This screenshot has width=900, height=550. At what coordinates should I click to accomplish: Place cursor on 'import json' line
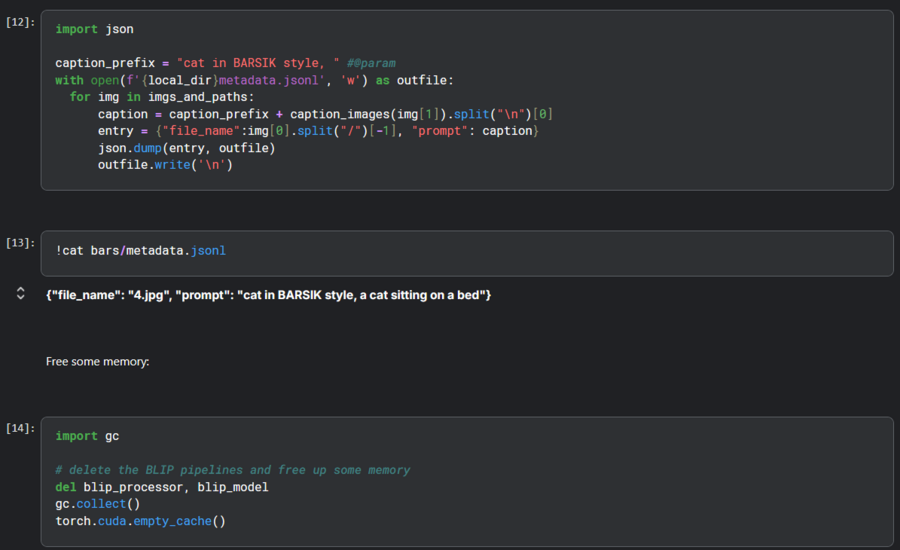(94, 30)
